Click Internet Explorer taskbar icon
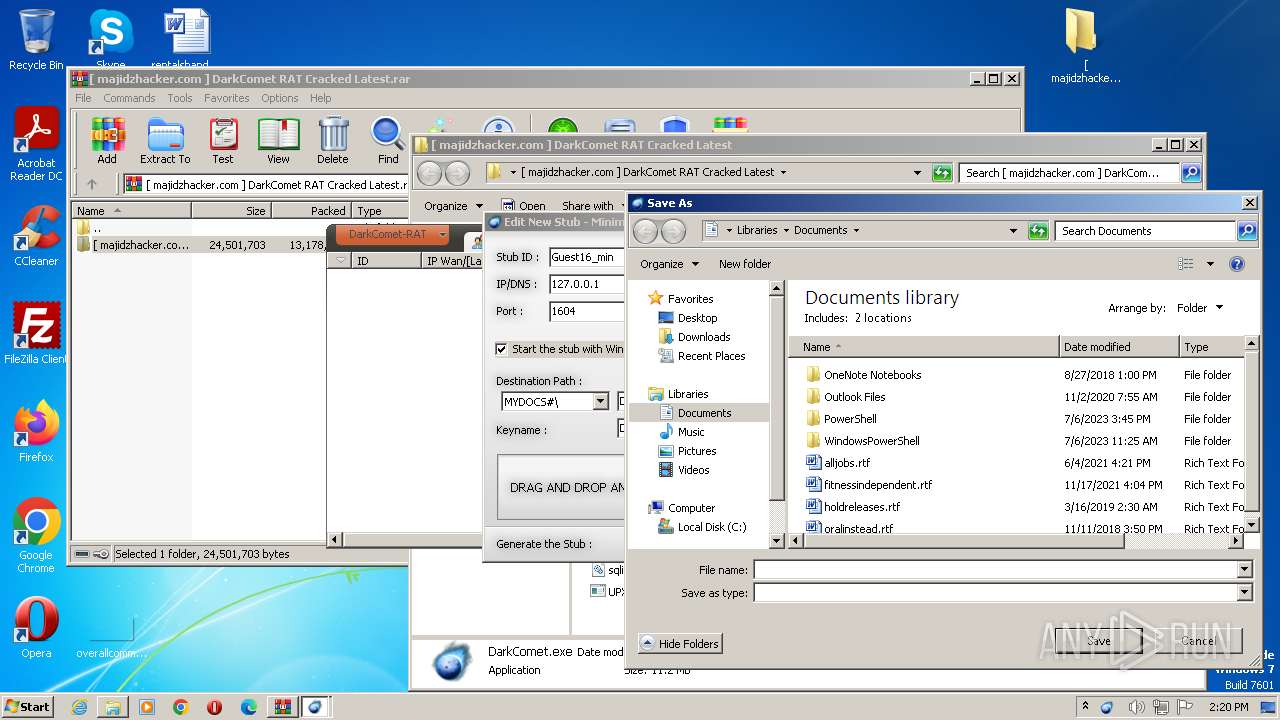 (x=79, y=707)
